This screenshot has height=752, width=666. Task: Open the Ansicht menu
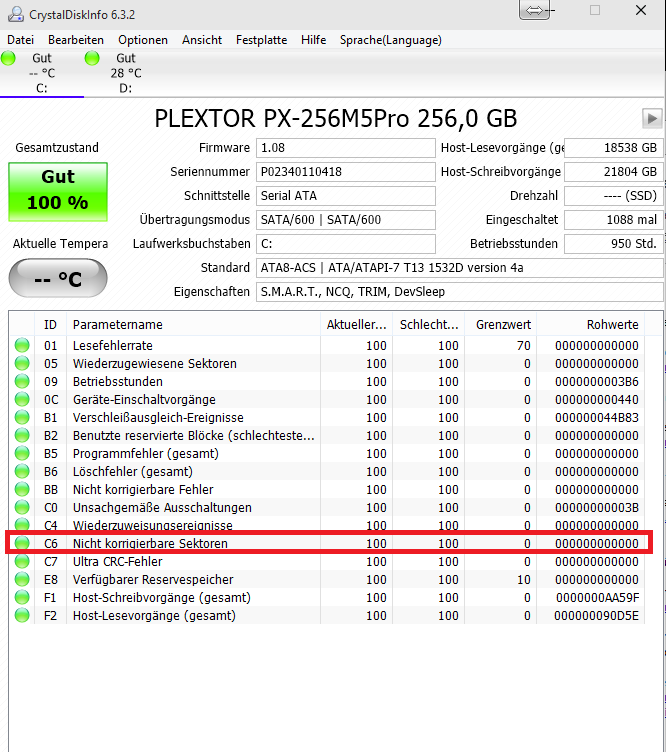(x=202, y=40)
